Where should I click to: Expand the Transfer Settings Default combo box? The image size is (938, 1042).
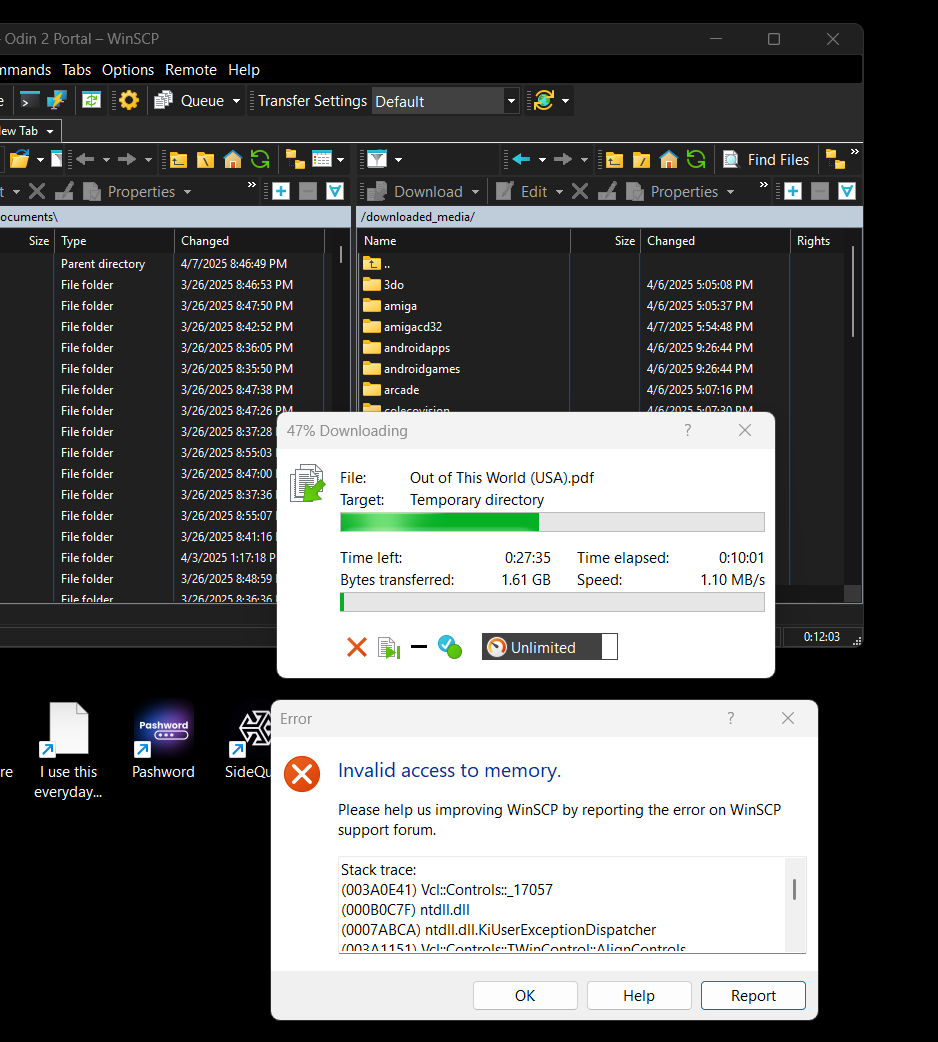coord(511,101)
